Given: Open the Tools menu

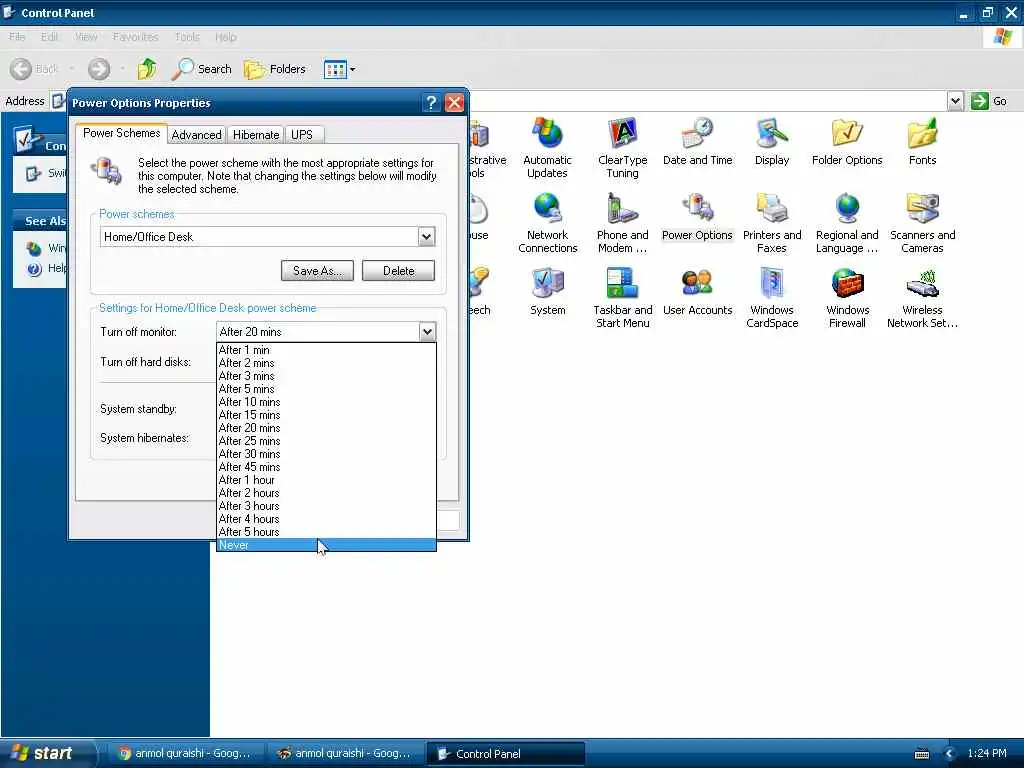Looking at the screenshot, I should coord(187,37).
